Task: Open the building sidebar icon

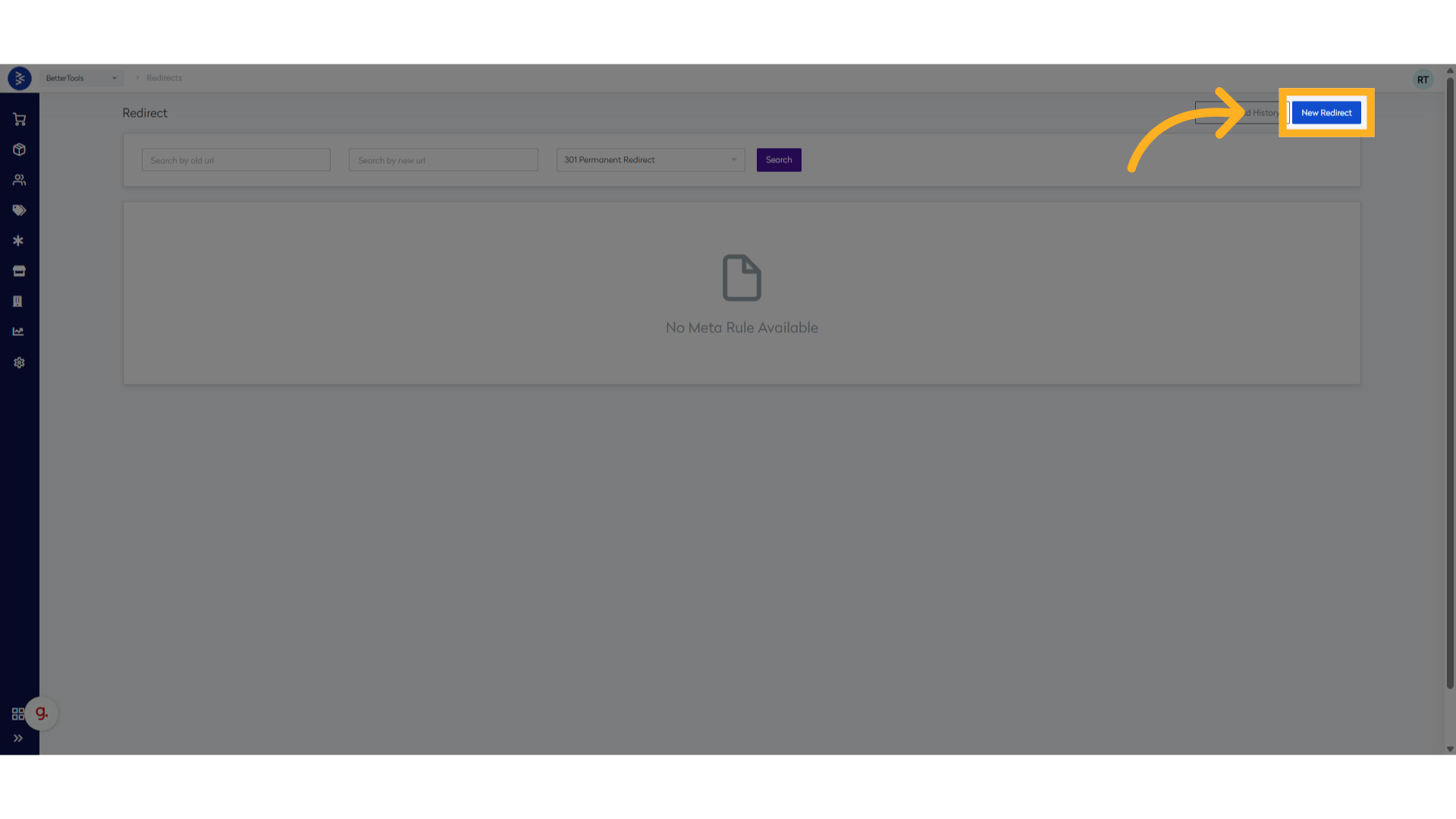Action: (x=17, y=301)
